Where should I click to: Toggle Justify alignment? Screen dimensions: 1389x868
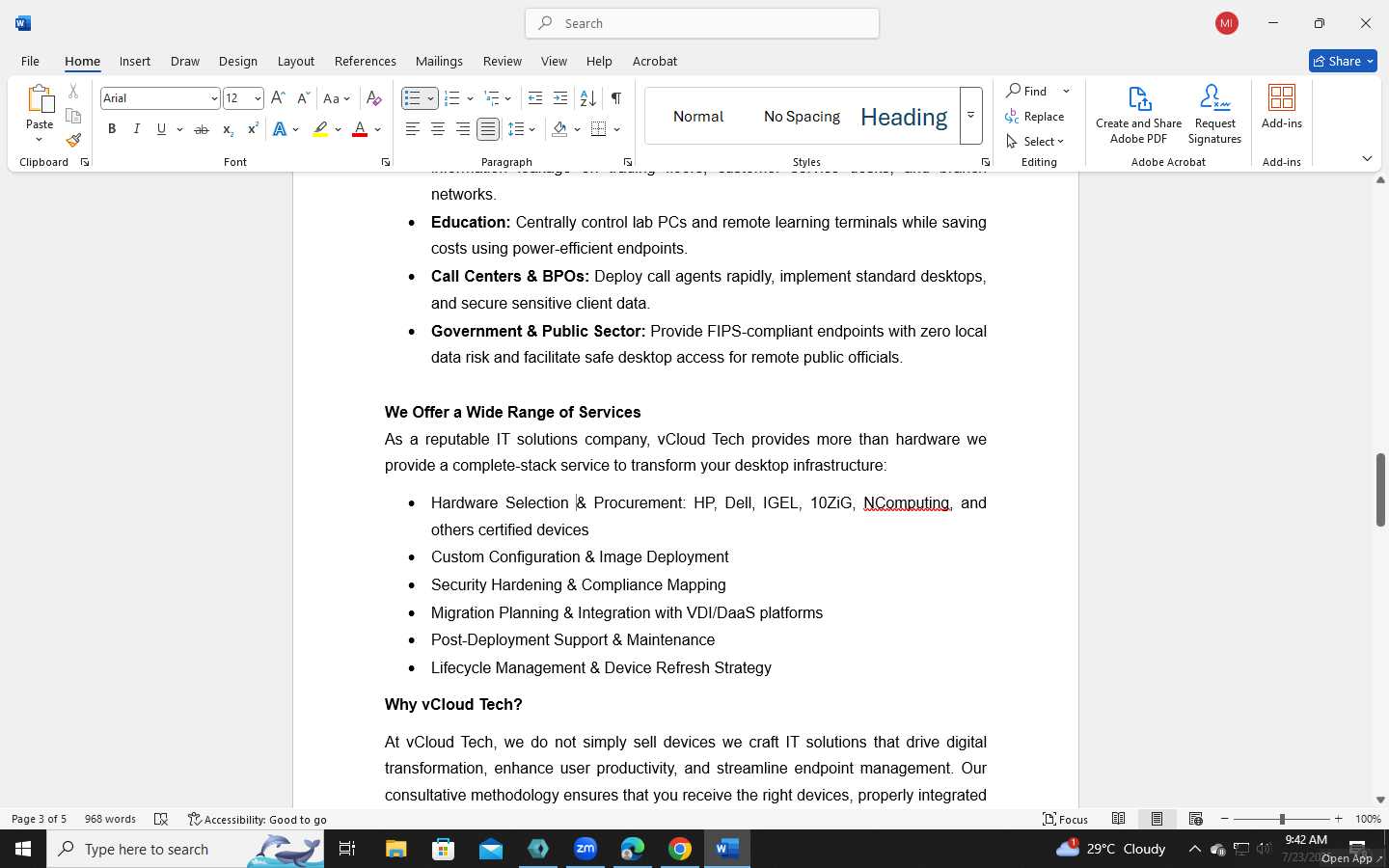[488, 129]
